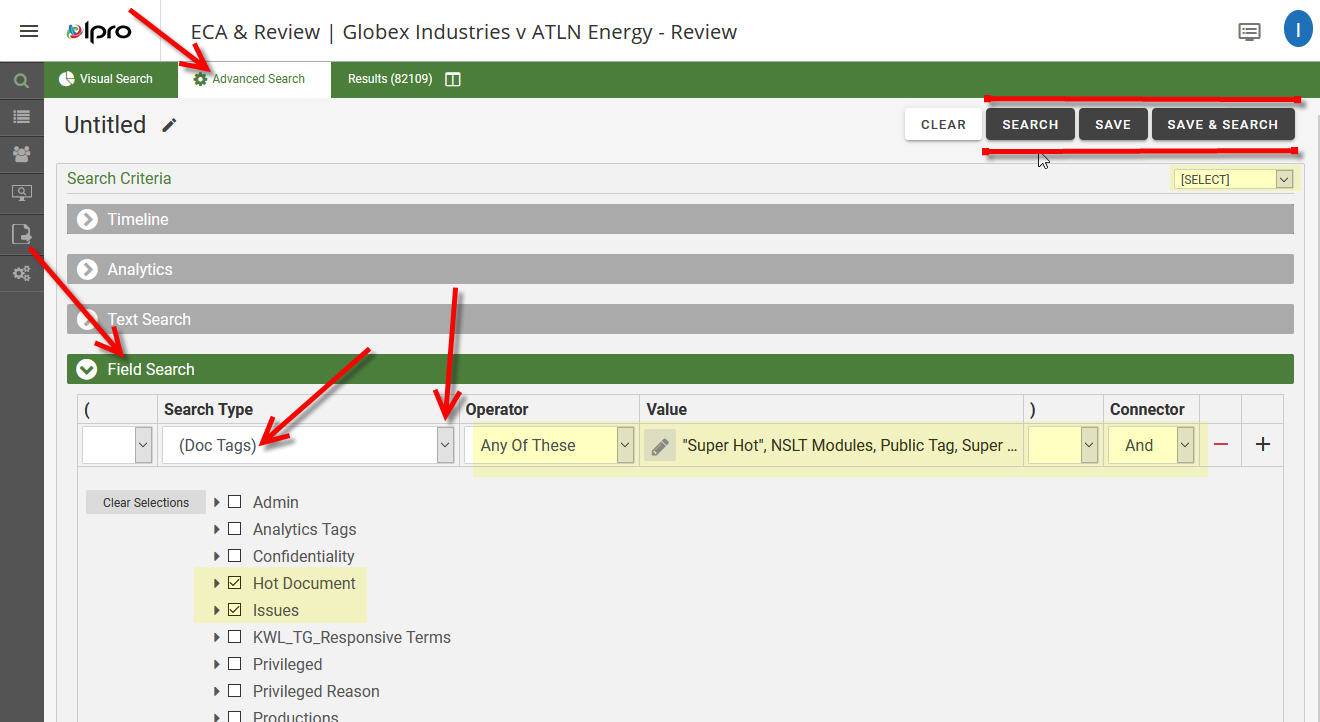1320x722 pixels.
Task: Toggle the split results layout icon
Action: pyautogui.click(x=453, y=79)
